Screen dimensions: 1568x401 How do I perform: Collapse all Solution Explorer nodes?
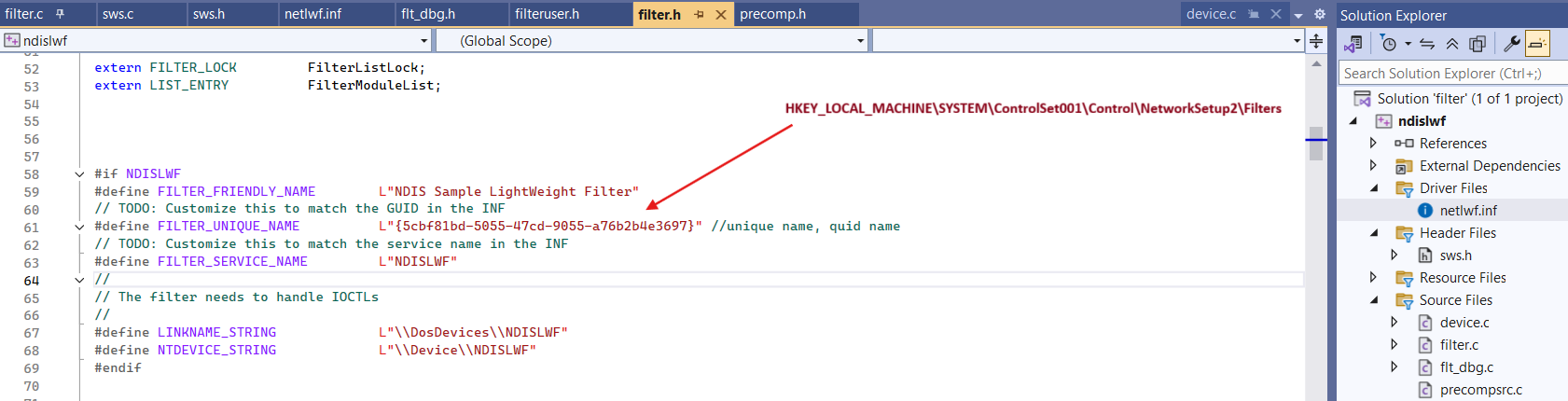1452,43
